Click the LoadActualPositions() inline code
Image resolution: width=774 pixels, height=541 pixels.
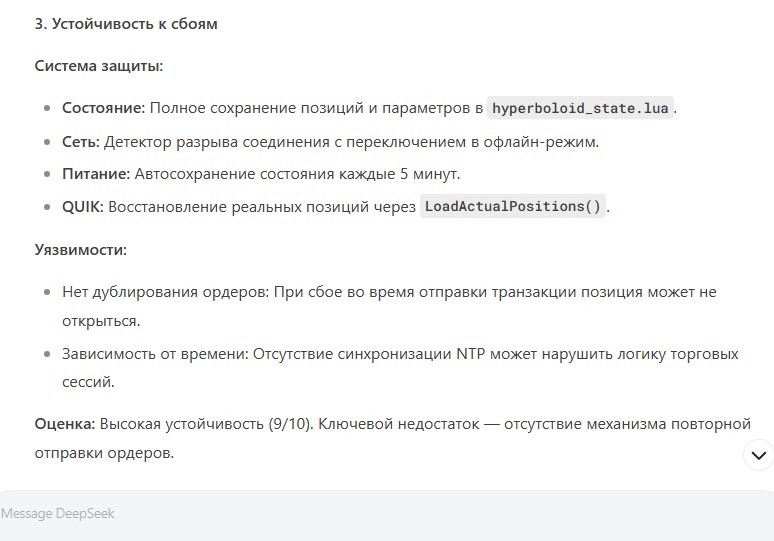(512, 206)
